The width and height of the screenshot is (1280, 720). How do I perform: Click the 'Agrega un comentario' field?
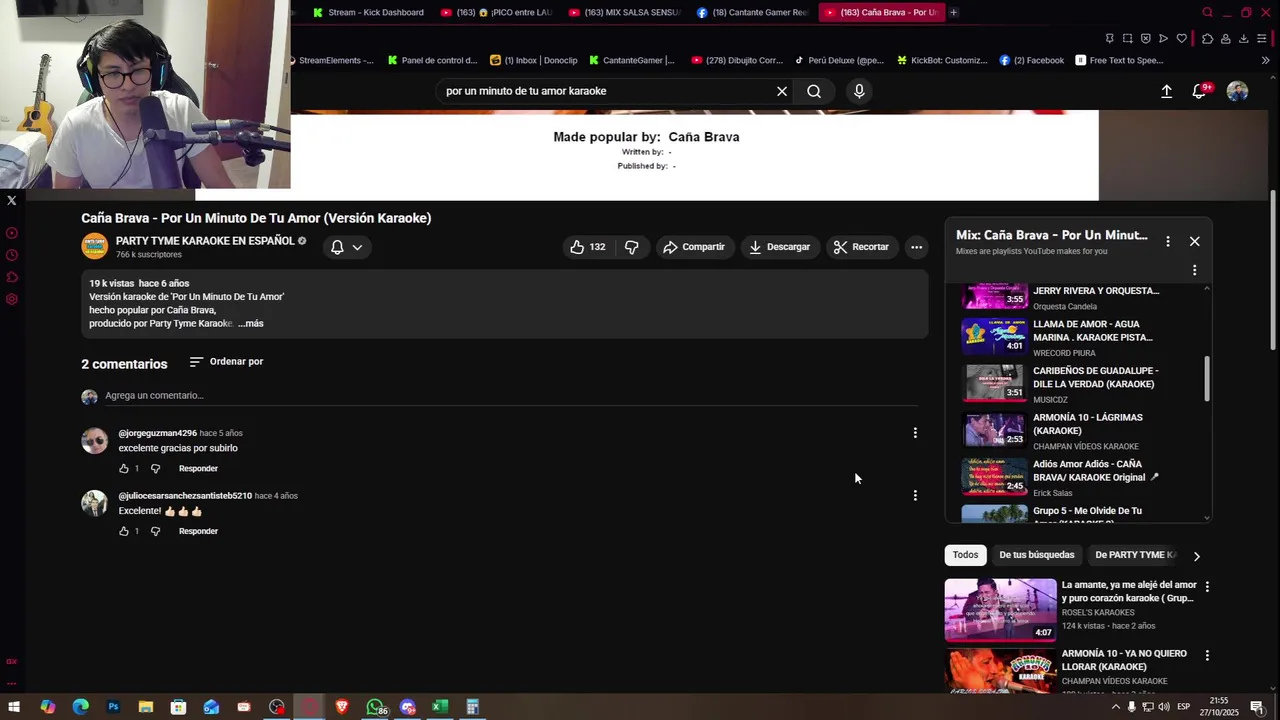coord(510,396)
